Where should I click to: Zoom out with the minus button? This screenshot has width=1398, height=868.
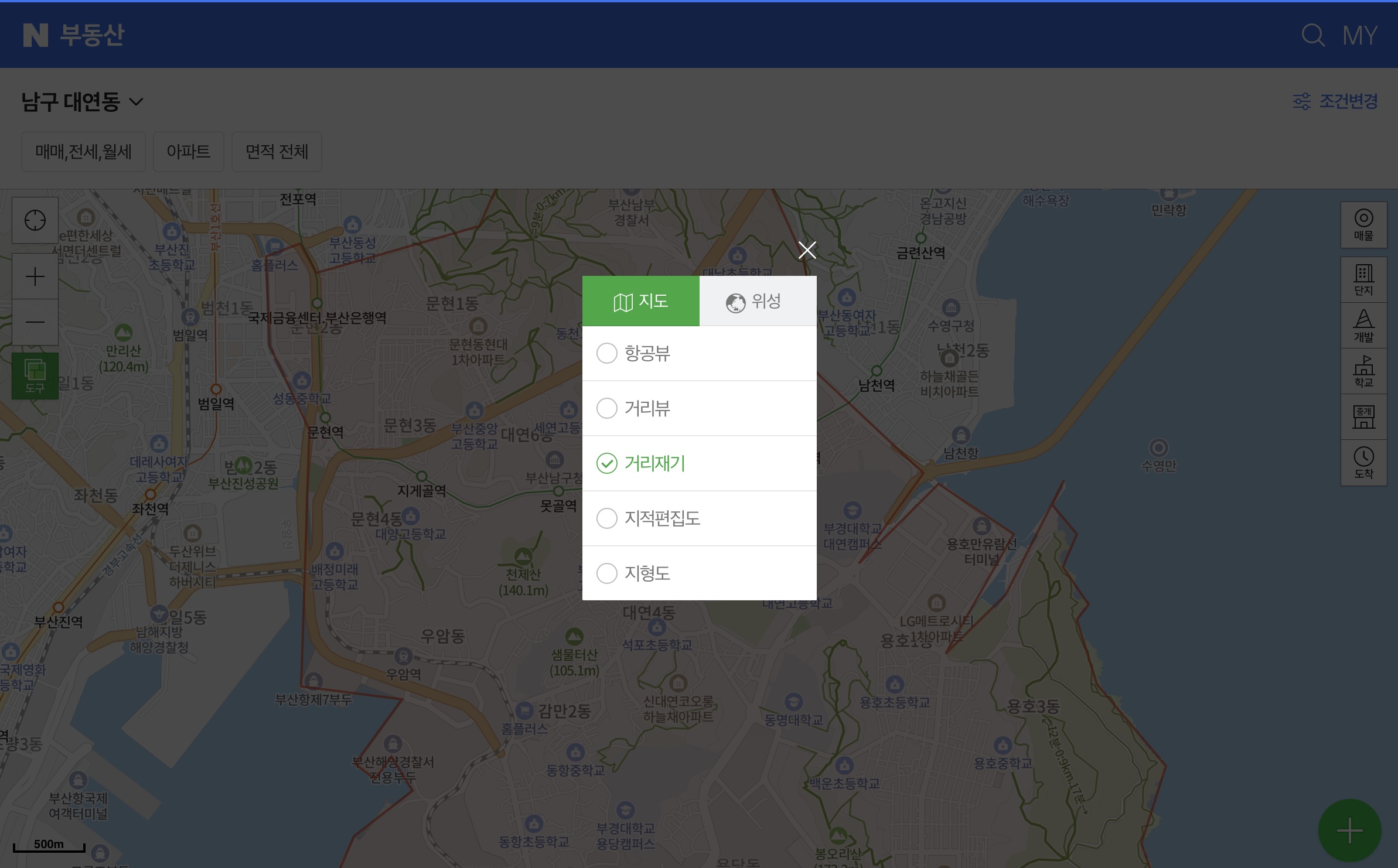coord(35,322)
